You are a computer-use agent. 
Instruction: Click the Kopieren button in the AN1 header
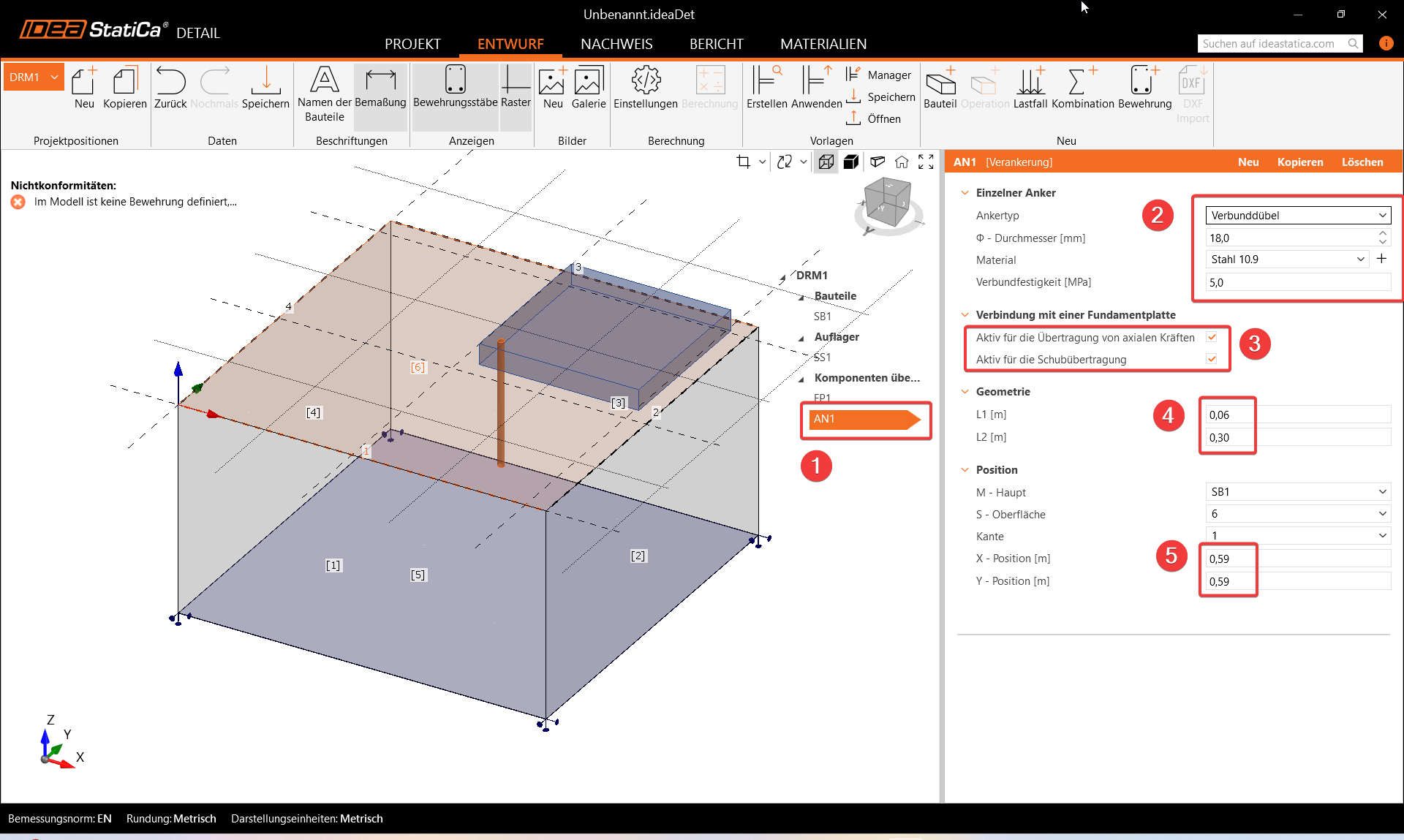click(x=1299, y=162)
